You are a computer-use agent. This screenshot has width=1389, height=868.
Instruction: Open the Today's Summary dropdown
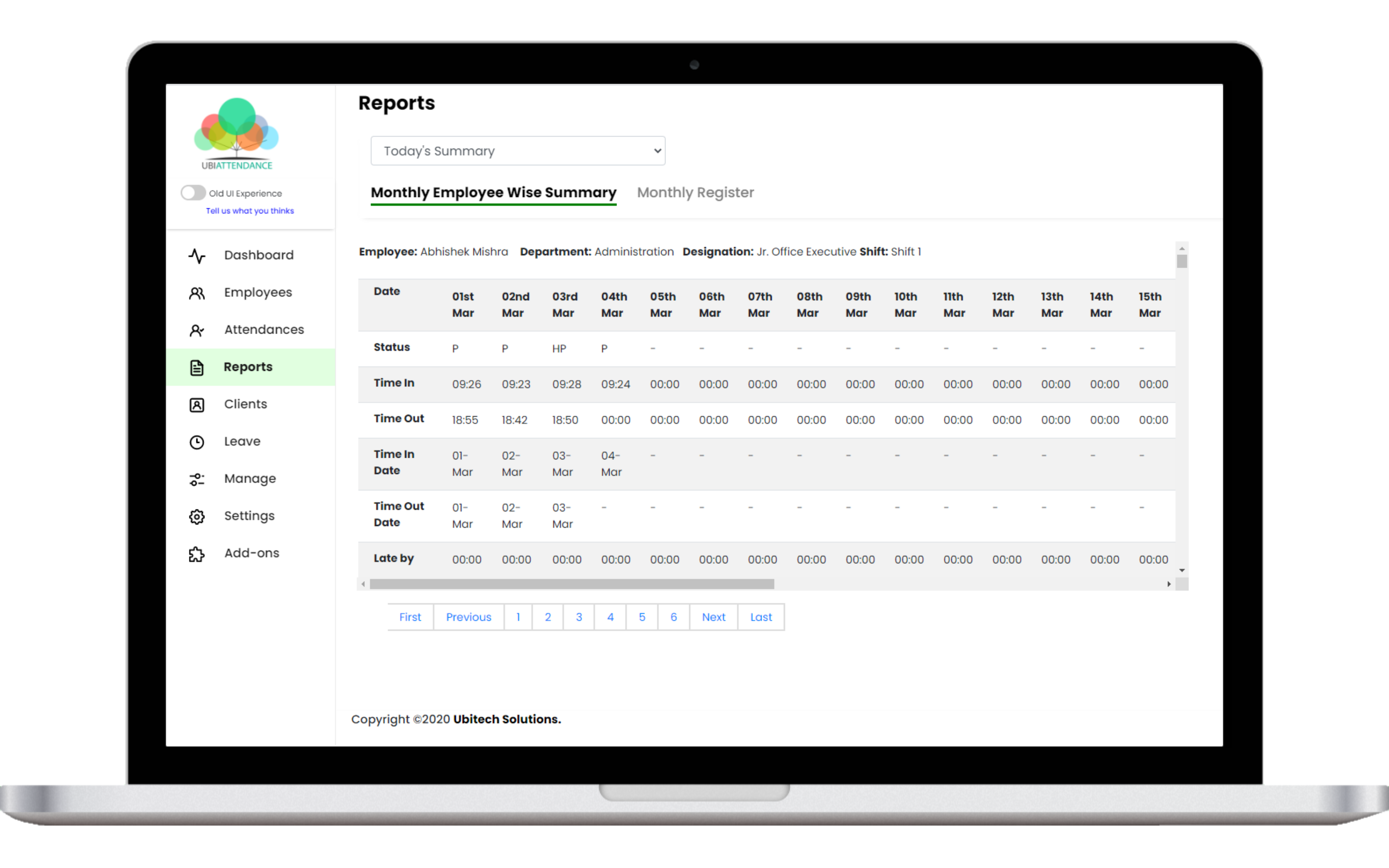(x=518, y=151)
